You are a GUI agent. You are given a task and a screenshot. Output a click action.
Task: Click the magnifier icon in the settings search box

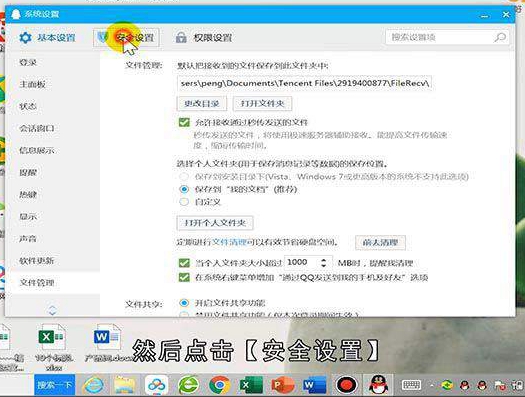click(x=500, y=37)
